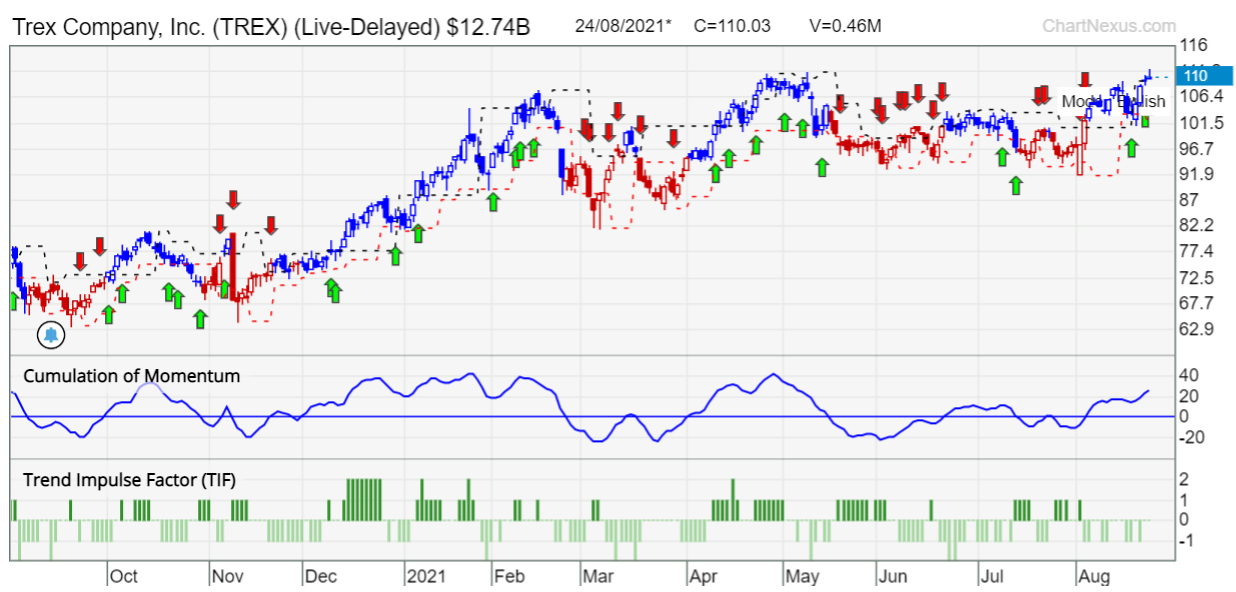
Task: Click the 106.4 price axis label
Action: (1201, 97)
